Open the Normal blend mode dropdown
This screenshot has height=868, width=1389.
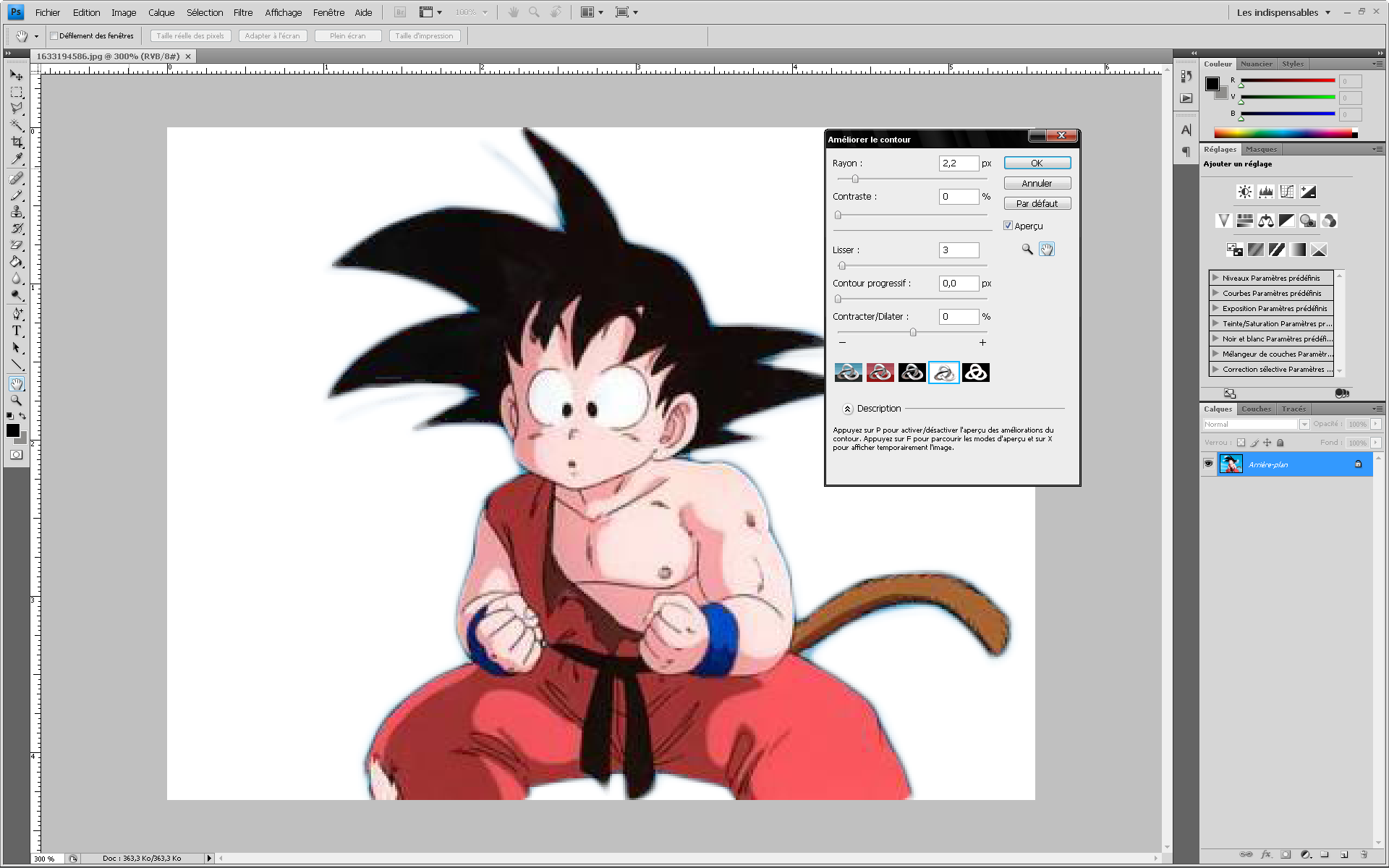1256,425
